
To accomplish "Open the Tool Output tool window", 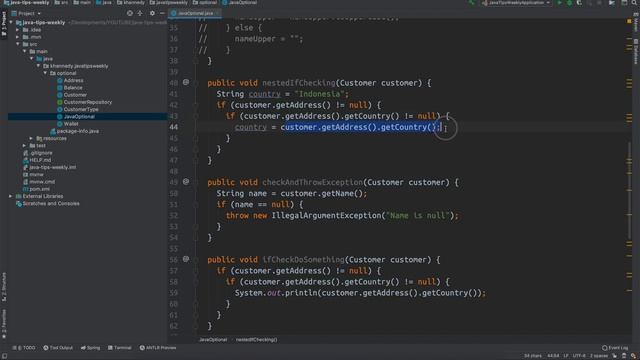I will [58, 348].
